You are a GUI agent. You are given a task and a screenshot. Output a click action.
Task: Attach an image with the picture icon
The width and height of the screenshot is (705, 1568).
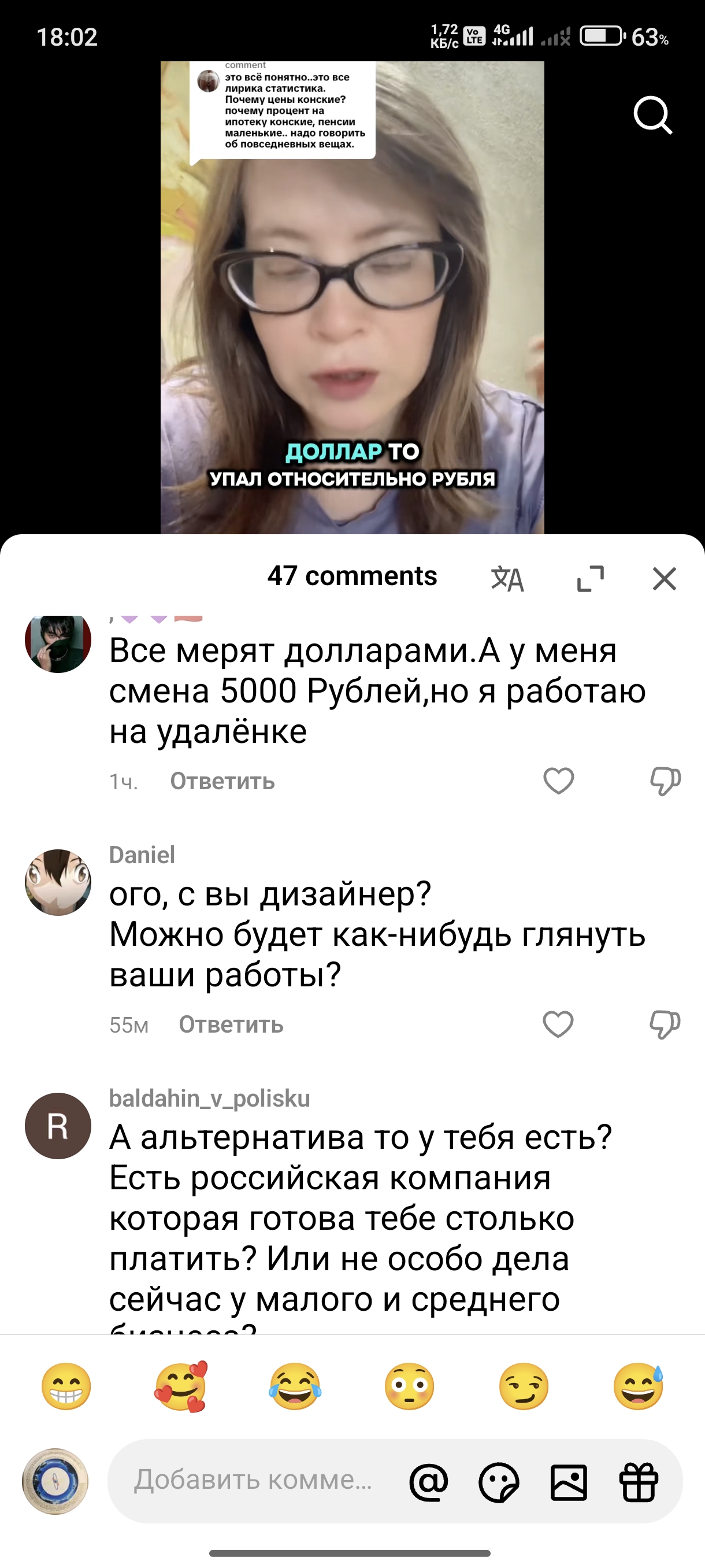(569, 1482)
